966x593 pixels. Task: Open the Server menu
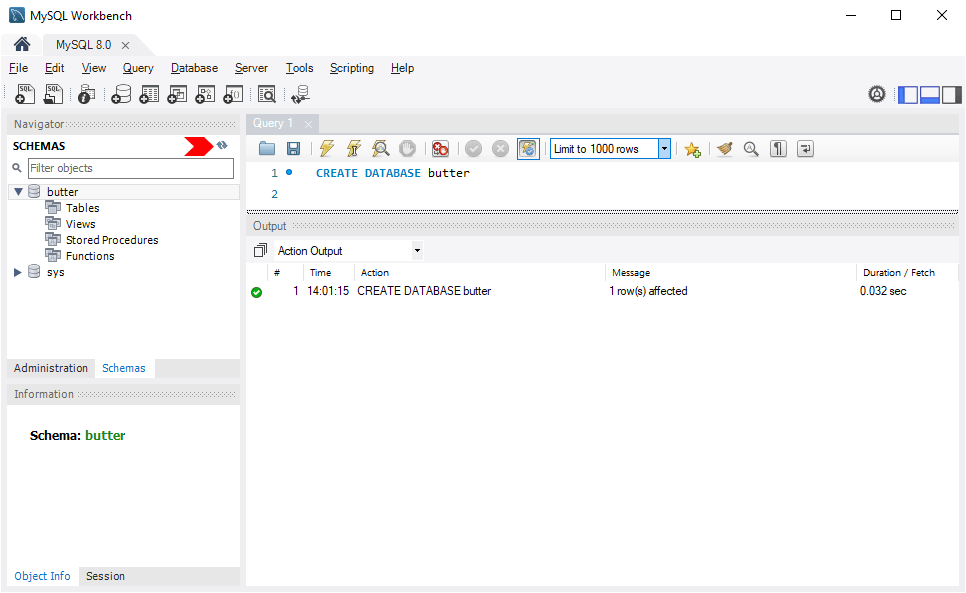pos(251,68)
